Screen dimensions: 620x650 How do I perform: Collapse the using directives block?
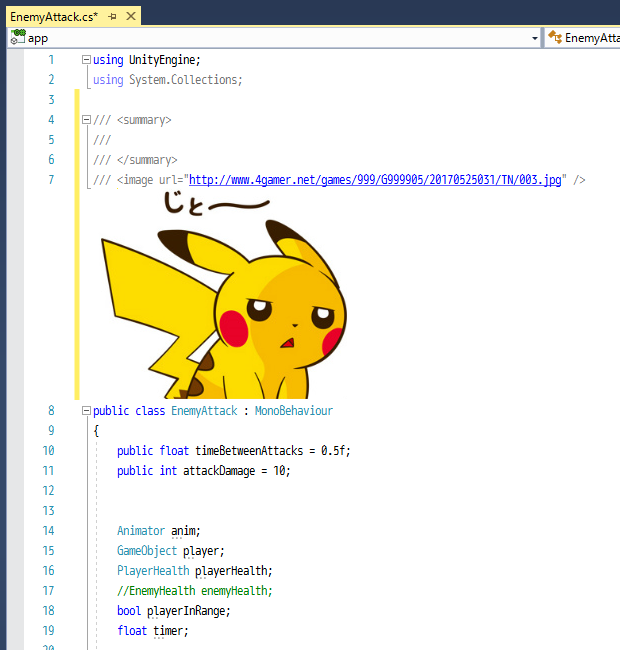coord(86,60)
